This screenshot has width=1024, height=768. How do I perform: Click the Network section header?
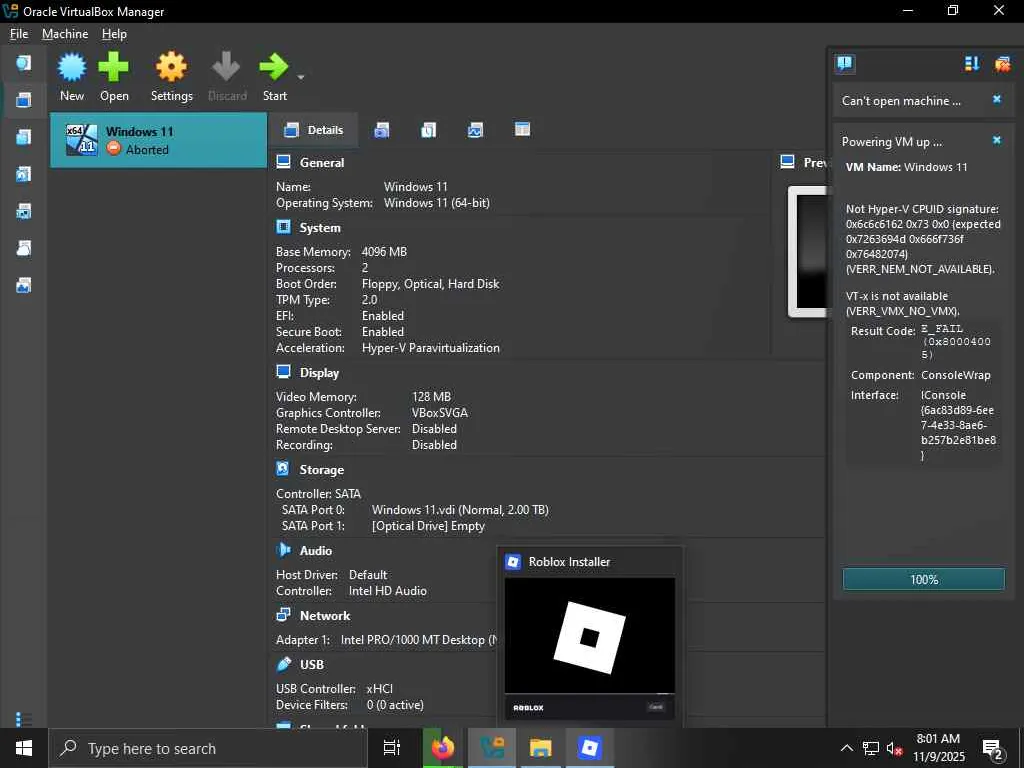[x=325, y=616]
